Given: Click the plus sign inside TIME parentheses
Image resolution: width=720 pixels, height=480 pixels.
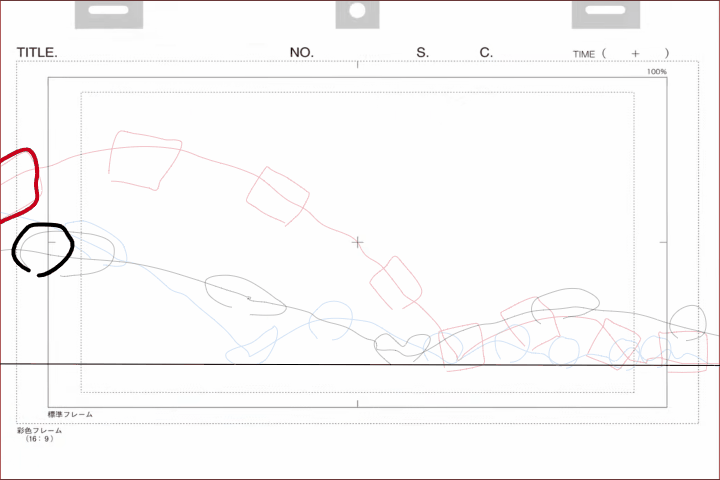Looking at the screenshot, I should click(635, 54).
